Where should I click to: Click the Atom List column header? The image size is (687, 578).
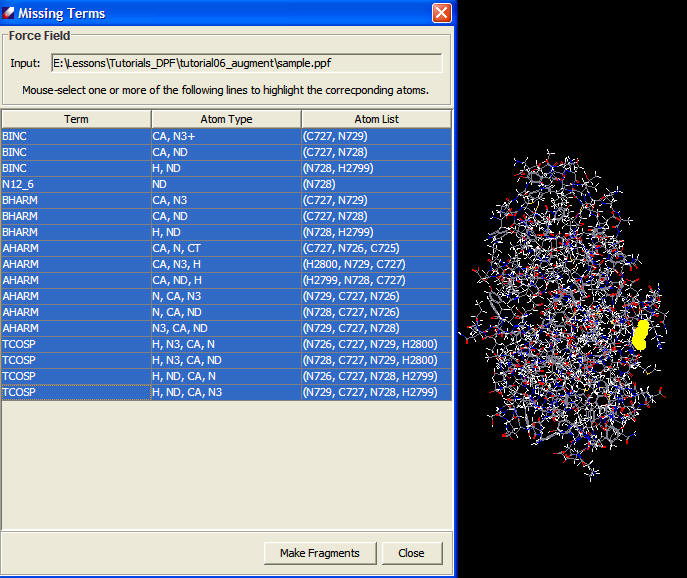pos(376,119)
